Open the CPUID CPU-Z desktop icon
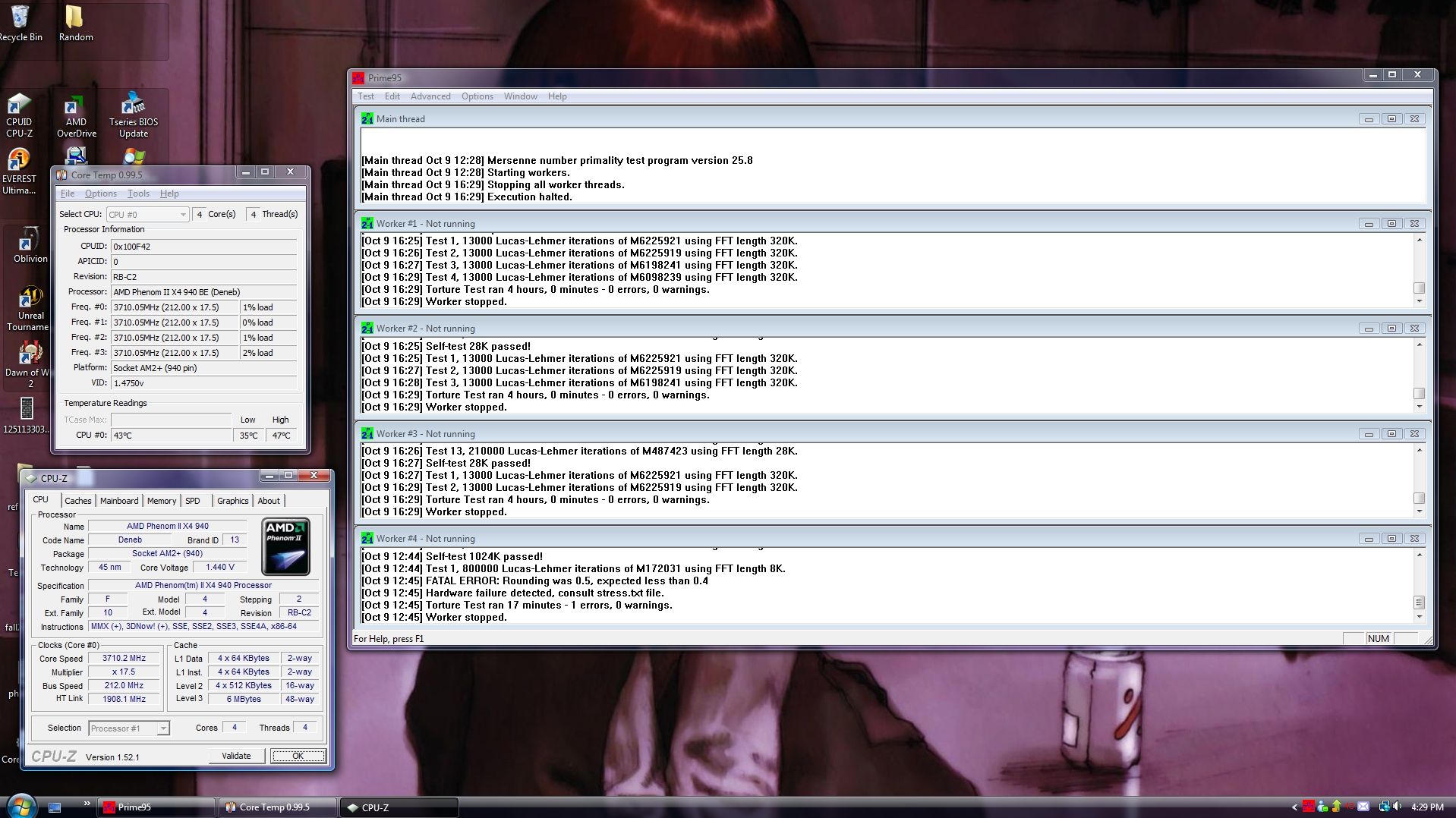This screenshot has width=1456, height=818. click(19, 115)
